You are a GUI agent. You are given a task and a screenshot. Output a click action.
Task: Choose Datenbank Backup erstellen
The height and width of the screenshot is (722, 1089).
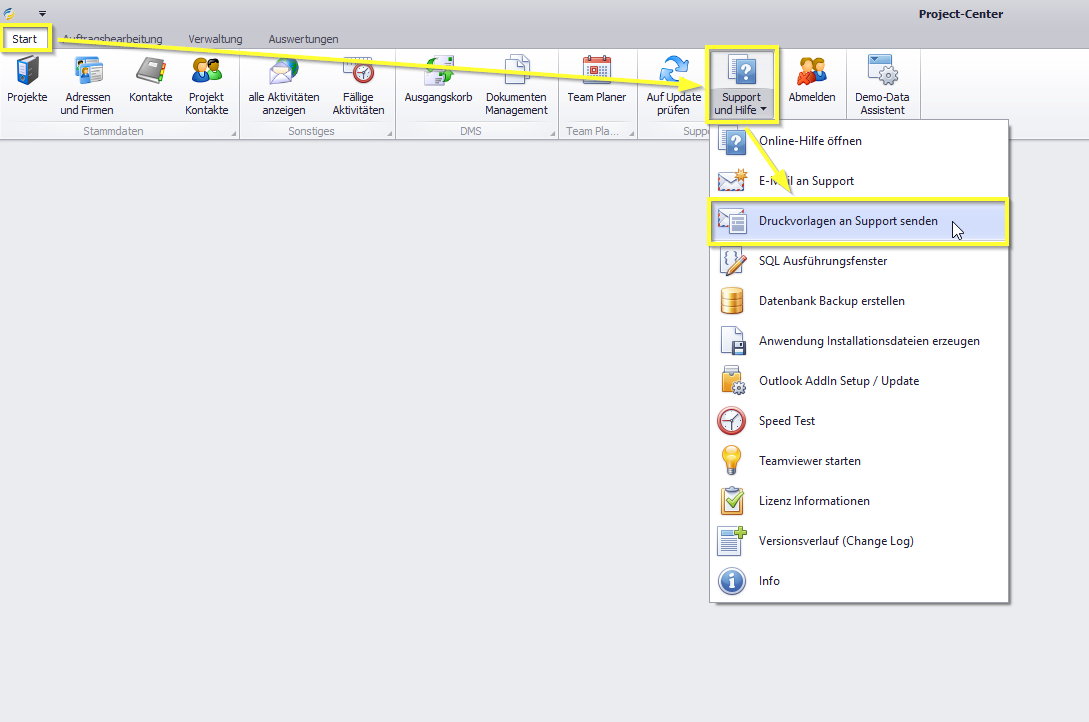click(831, 301)
